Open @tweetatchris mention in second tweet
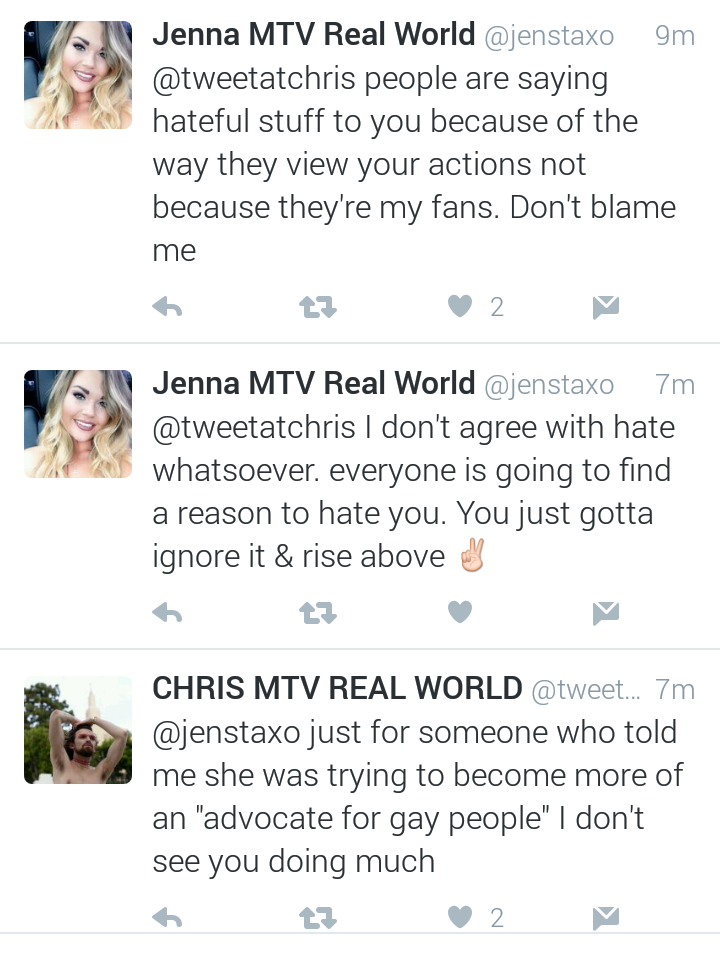This screenshot has width=720, height=960. (x=254, y=428)
